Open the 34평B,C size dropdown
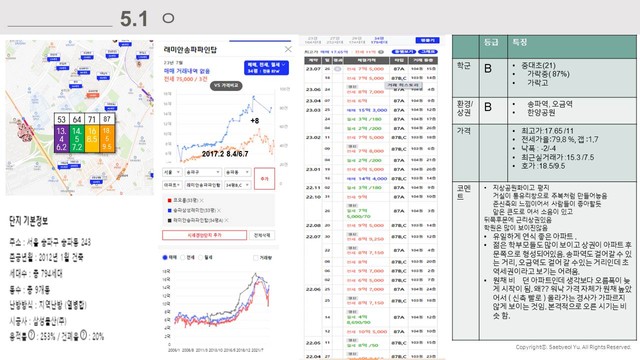The height and width of the screenshot is (360, 640). coord(238,185)
